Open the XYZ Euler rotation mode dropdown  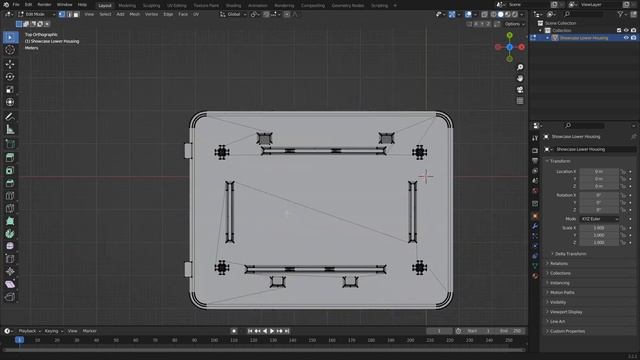pyautogui.click(x=599, y=219)
